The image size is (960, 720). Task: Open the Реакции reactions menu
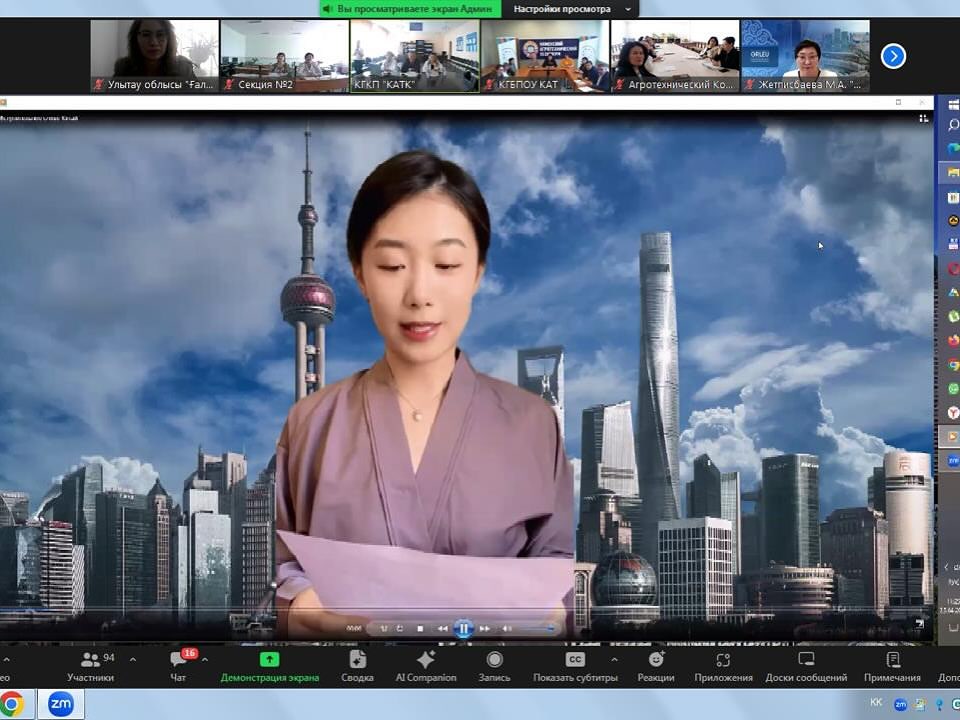656,666
